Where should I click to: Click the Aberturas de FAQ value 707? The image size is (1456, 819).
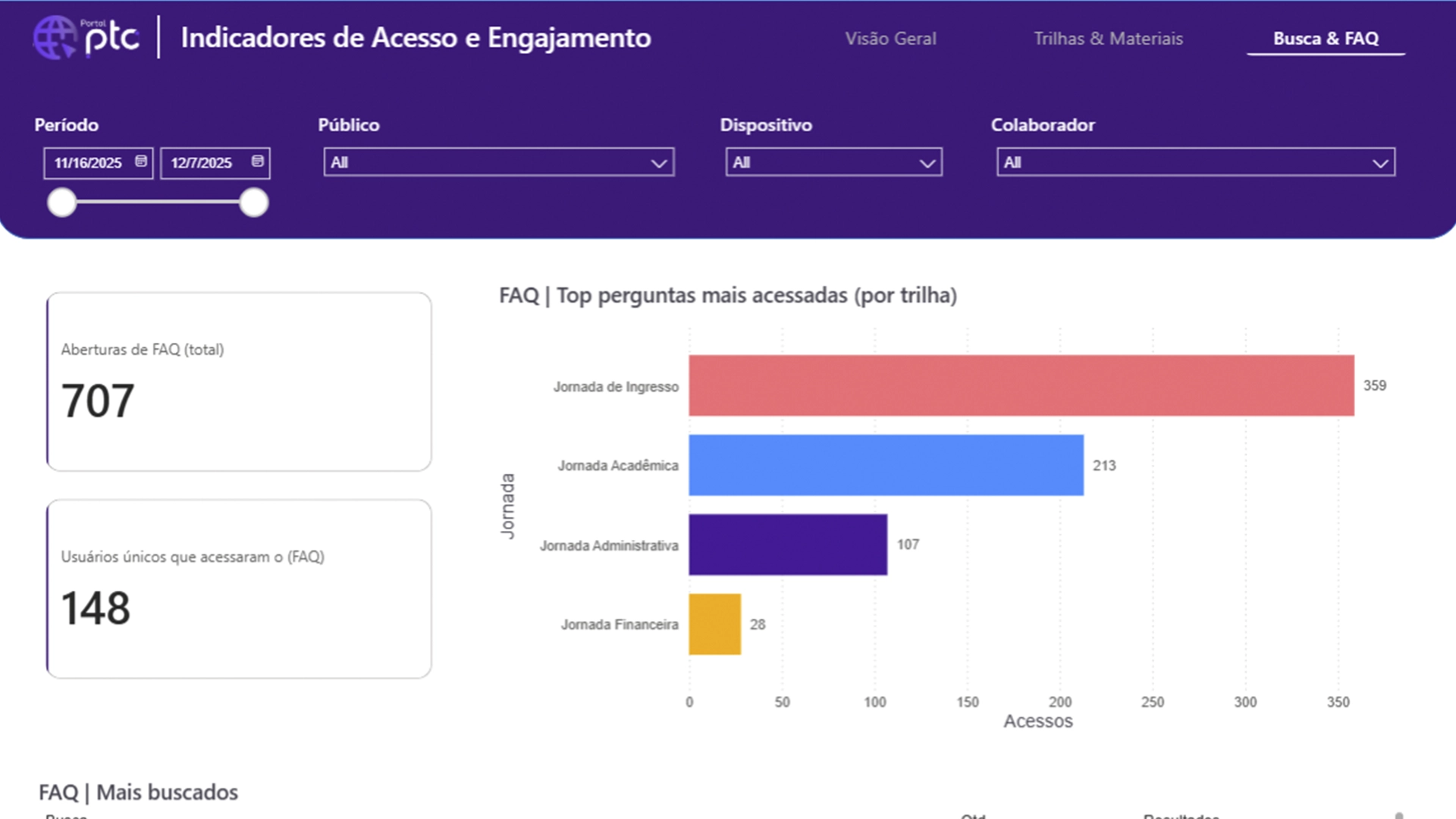coord(98,401)
